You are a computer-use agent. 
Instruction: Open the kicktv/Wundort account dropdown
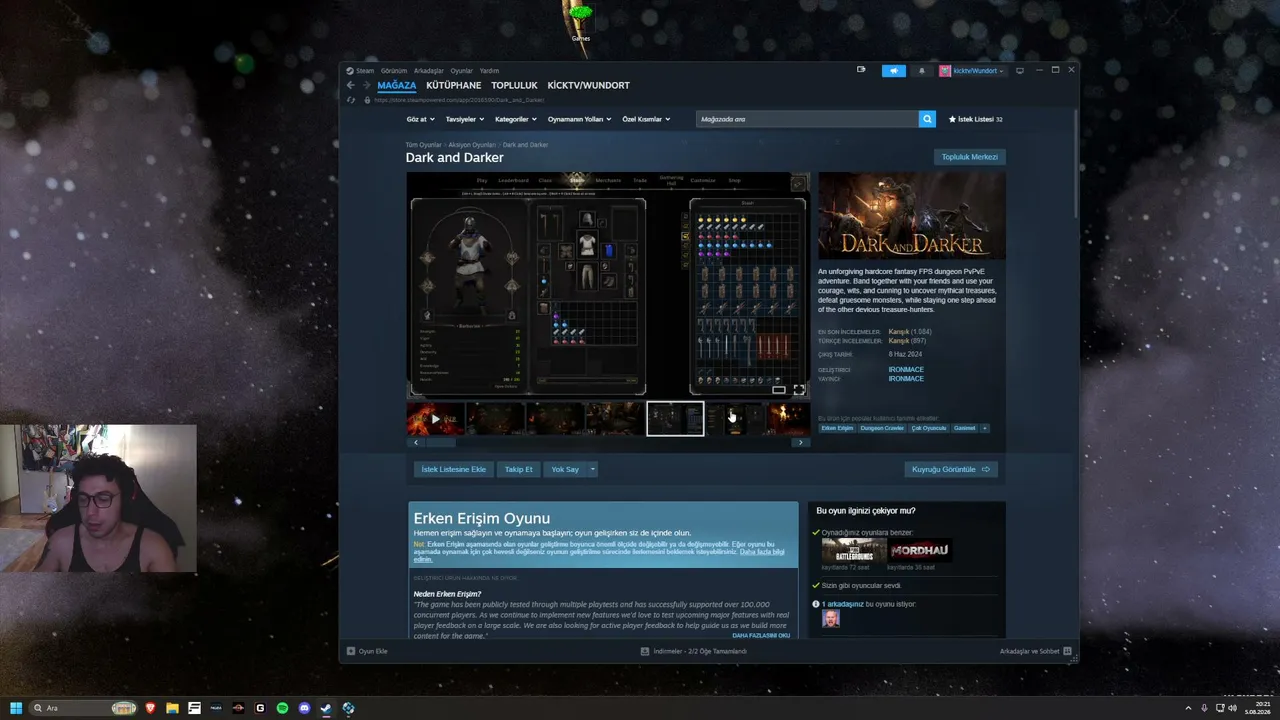[x=971, y=71]
